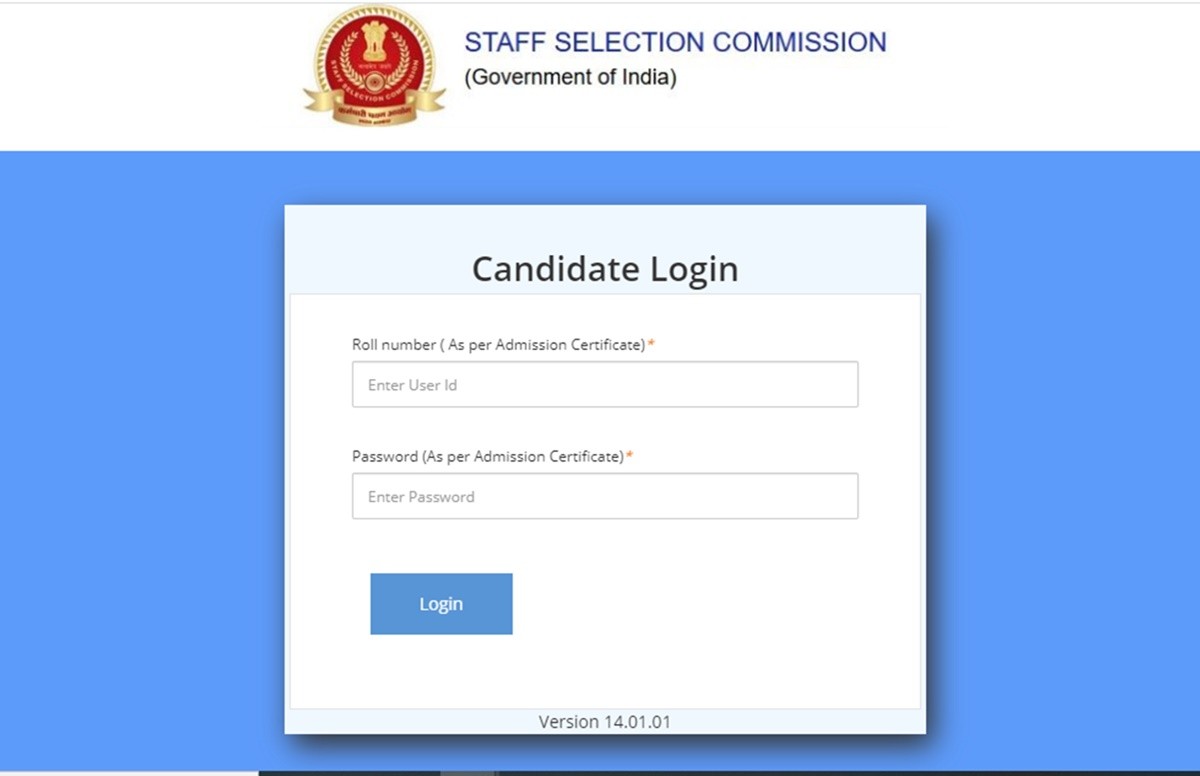Click the Enter User Id placeholder text

point(412,385)
